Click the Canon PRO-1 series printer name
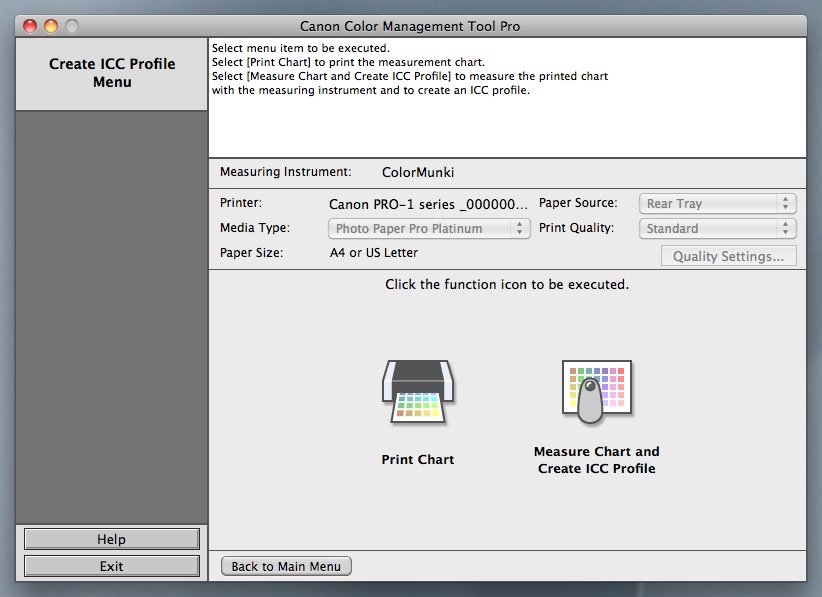Image resolution: width=822 pixels, height=597 pixels. coord(428,204)
